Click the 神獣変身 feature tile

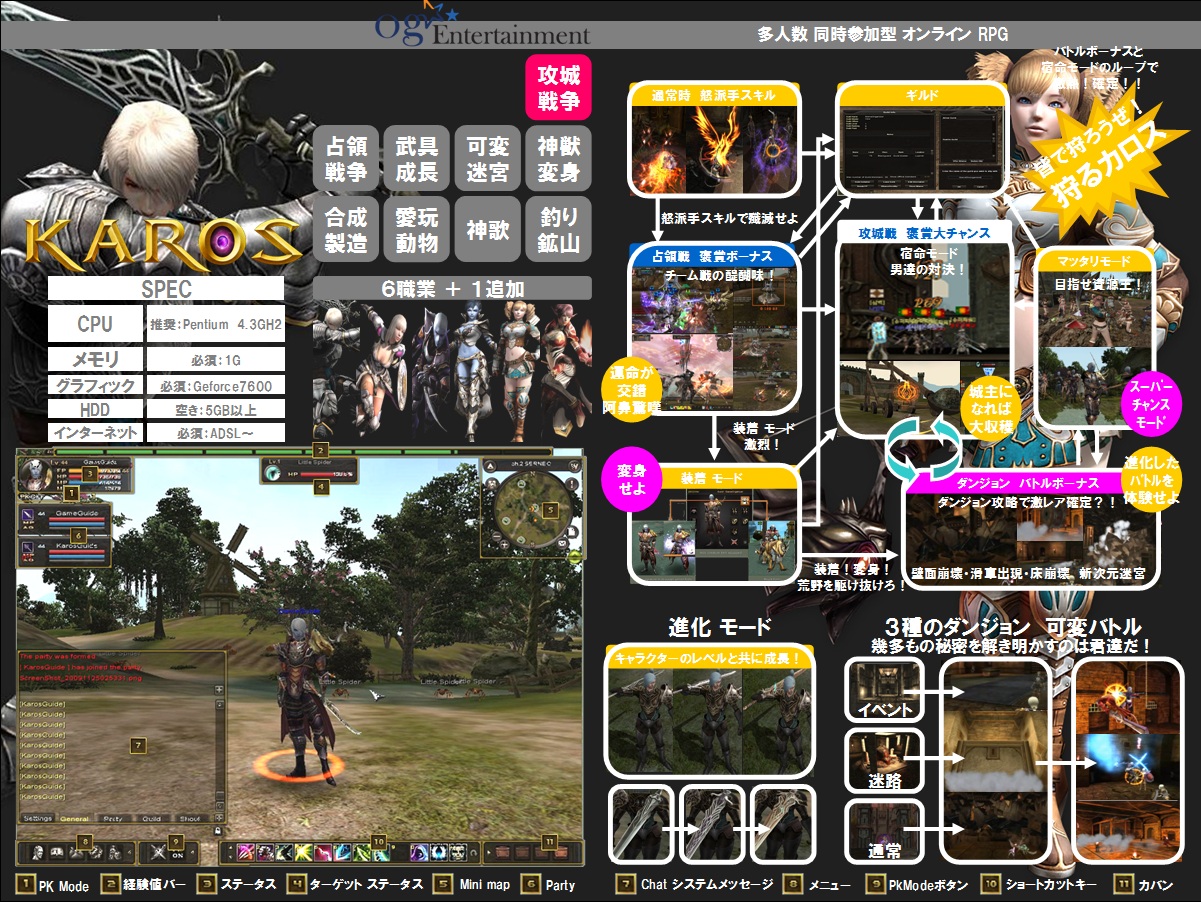558,159
